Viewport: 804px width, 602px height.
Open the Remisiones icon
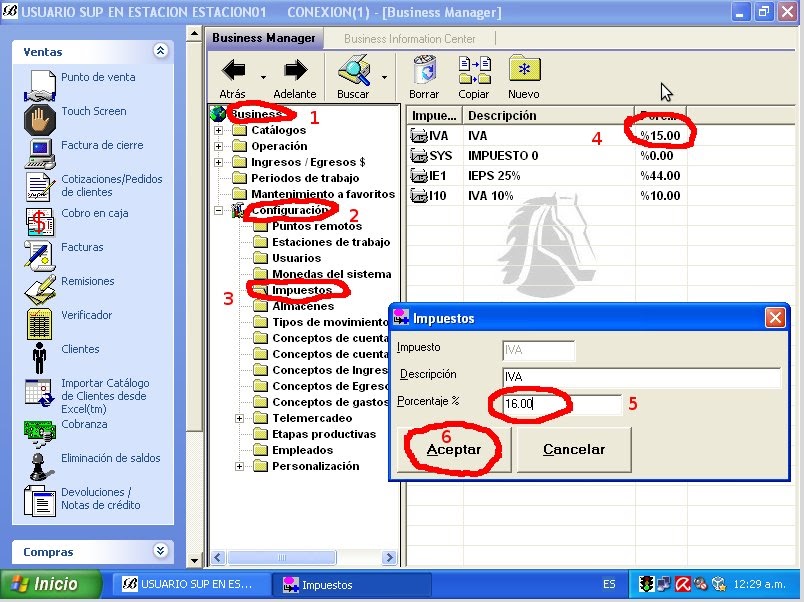point(39,289)
